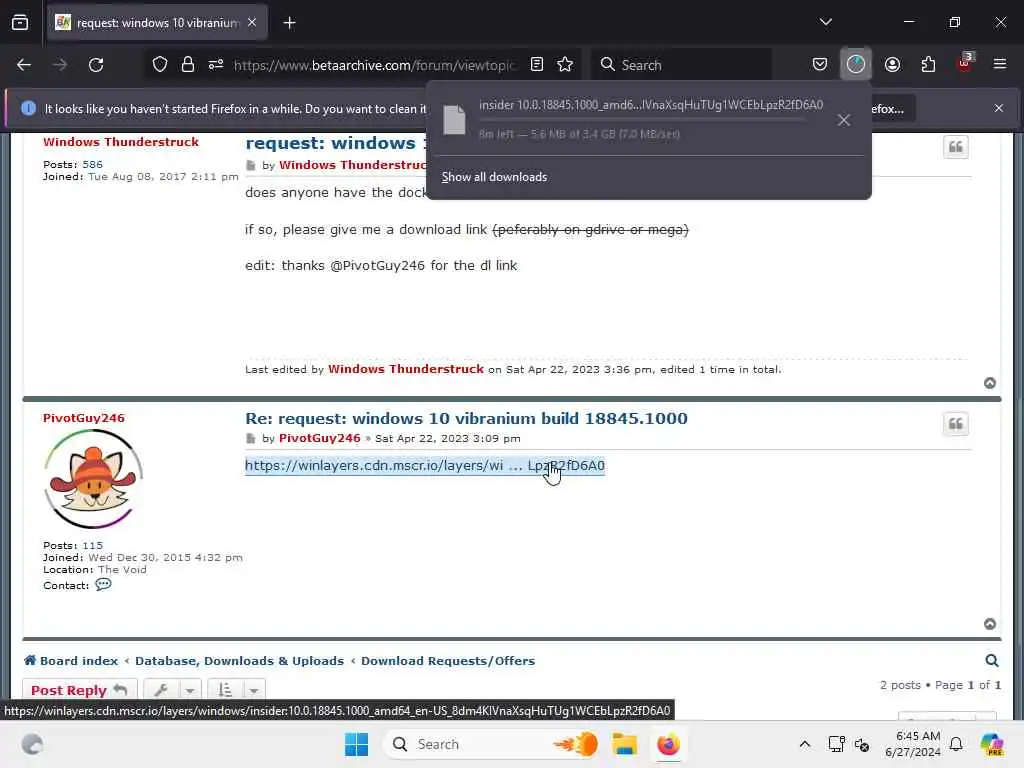The width and height of the screenshot is (1024, 768).
Task: Open the muted volume tray icon
Action: [862, 744]
